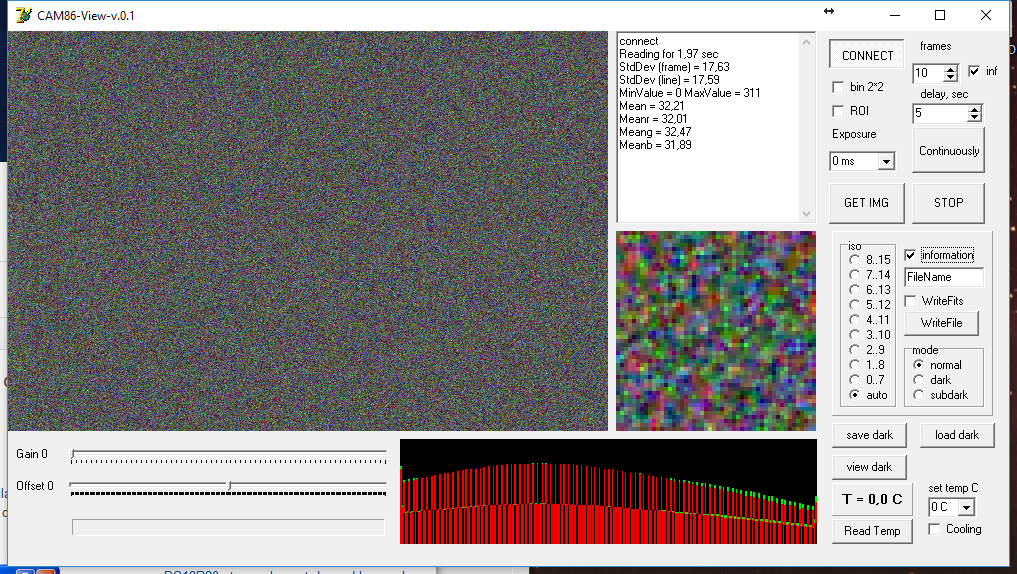This screenshot has height=574, width=1017.
Task: Select iso 2..9 radio button
Action: (854, 350)
